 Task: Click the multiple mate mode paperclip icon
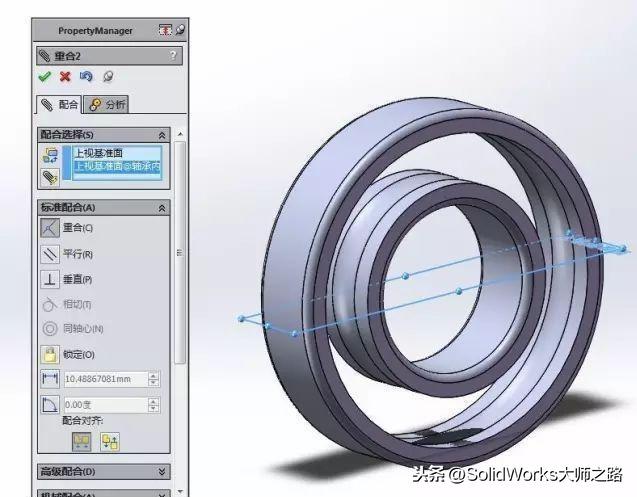point(50,177)
